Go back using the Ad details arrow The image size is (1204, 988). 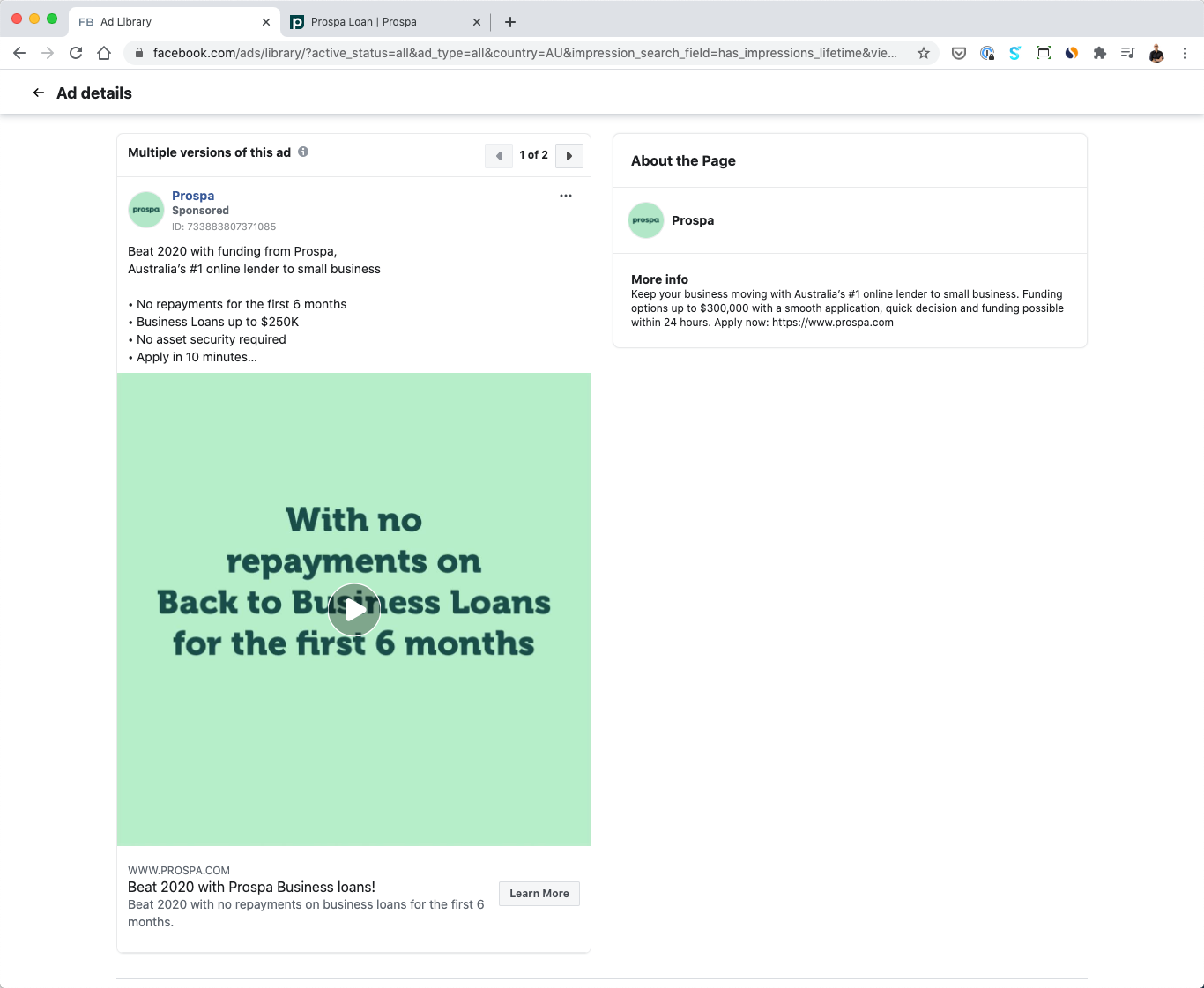(x=39, y=93)
